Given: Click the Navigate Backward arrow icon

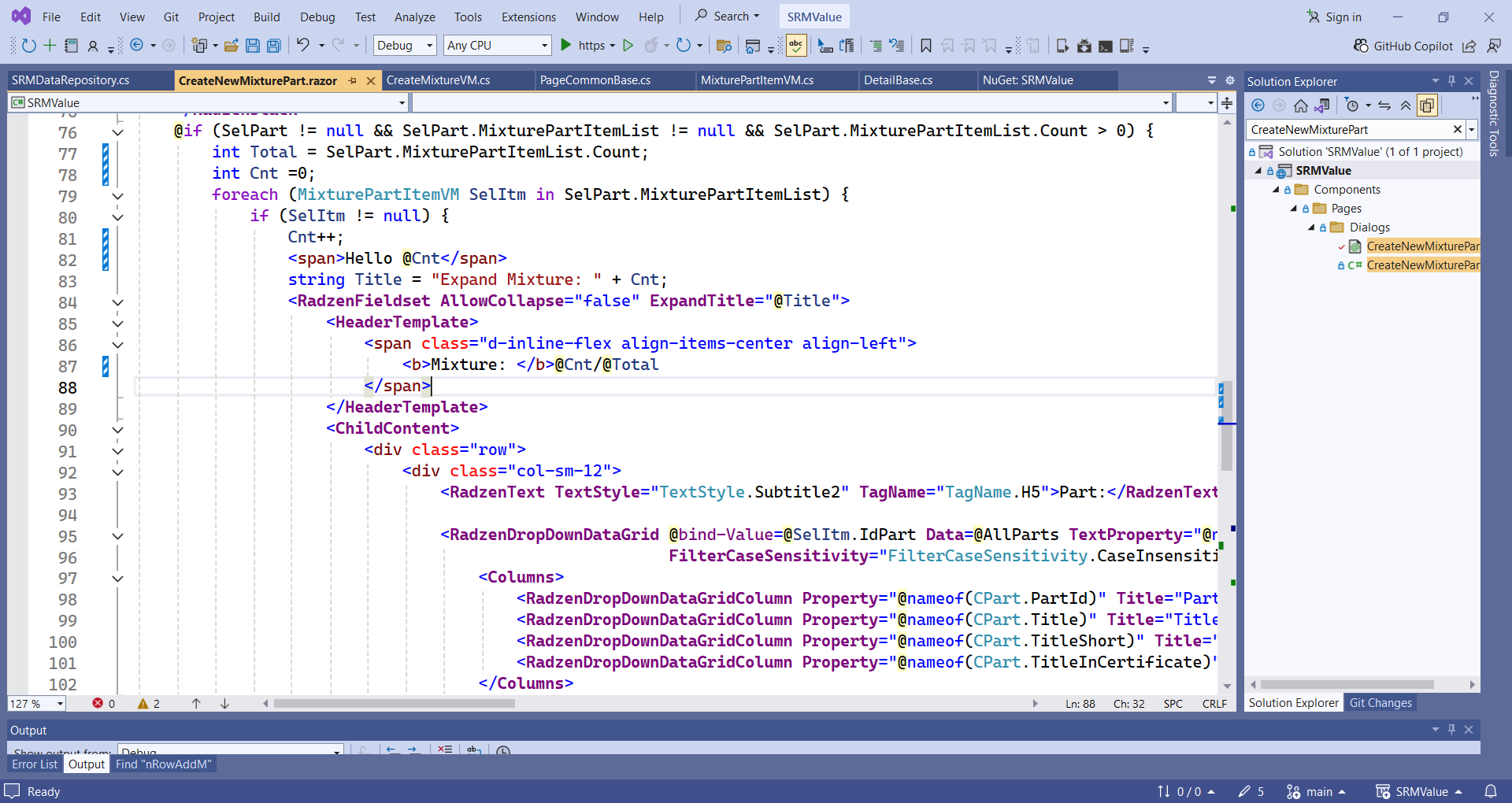Looking at the screenshot, I should click(137, 46).
